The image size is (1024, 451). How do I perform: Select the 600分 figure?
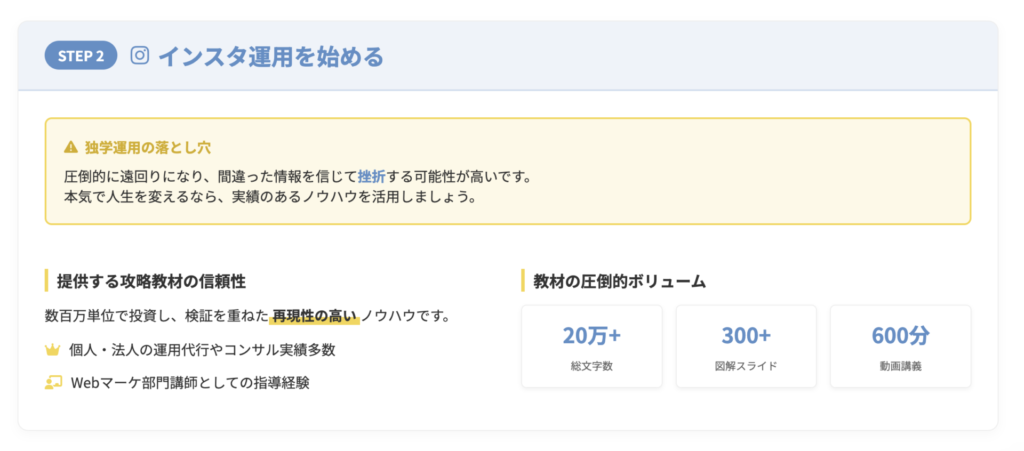(900, 336)
